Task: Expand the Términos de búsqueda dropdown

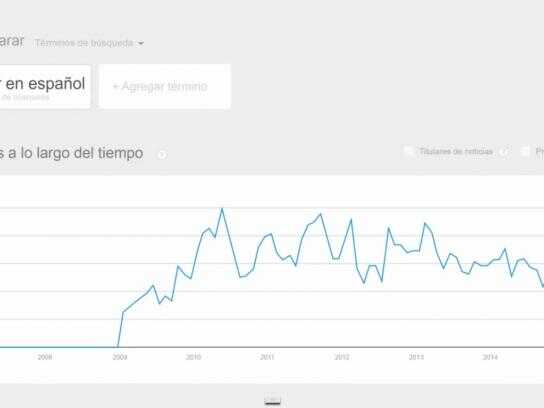Action: coord(89,43)
